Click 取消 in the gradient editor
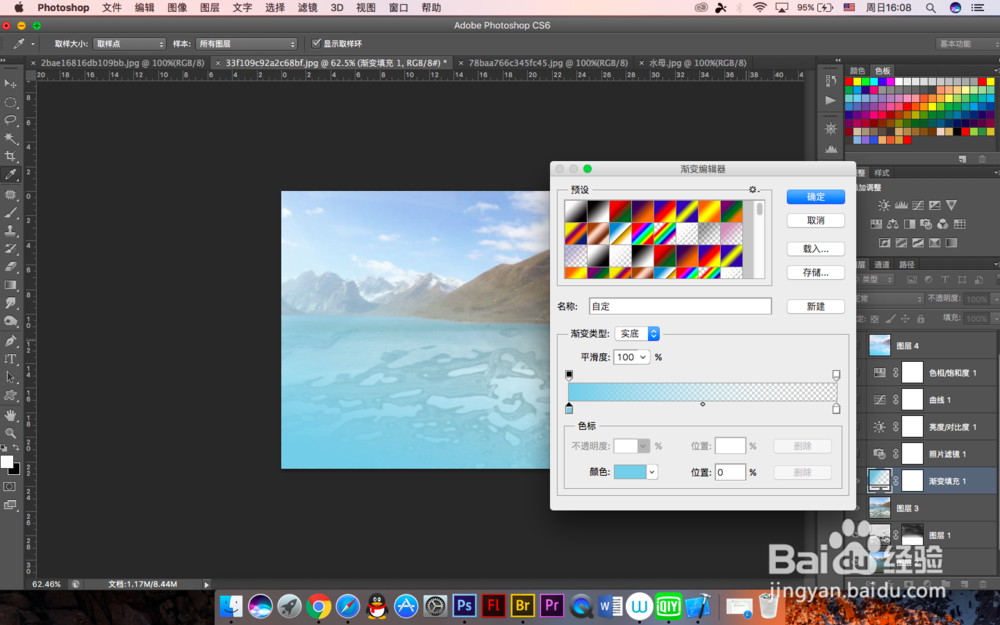 click(x=816, y=220)
